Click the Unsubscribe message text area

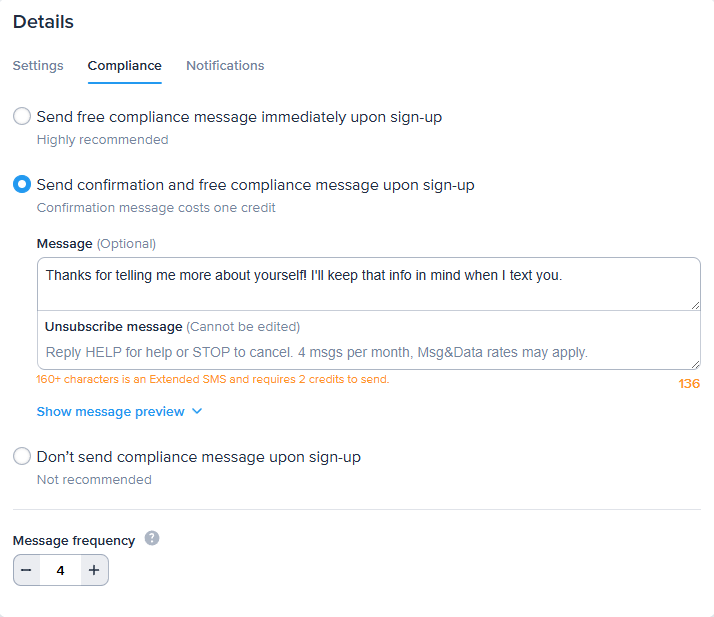coord(368,352)
